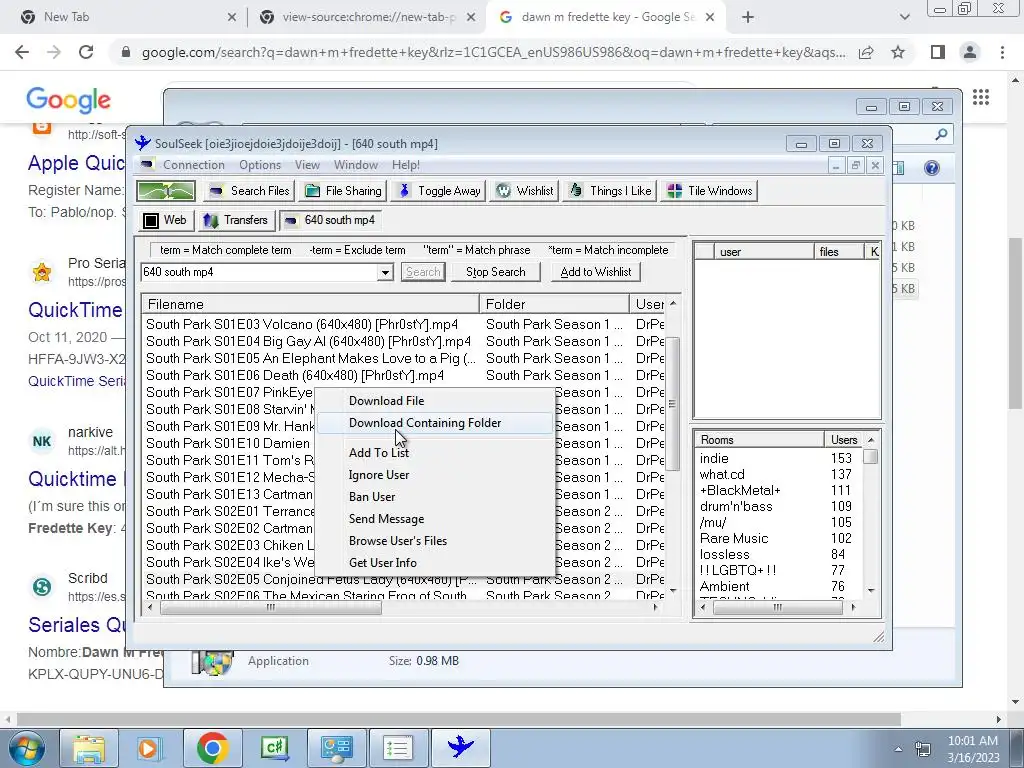Open the Window menu
The image size is (1024, 768).
(x=356, y=165)
